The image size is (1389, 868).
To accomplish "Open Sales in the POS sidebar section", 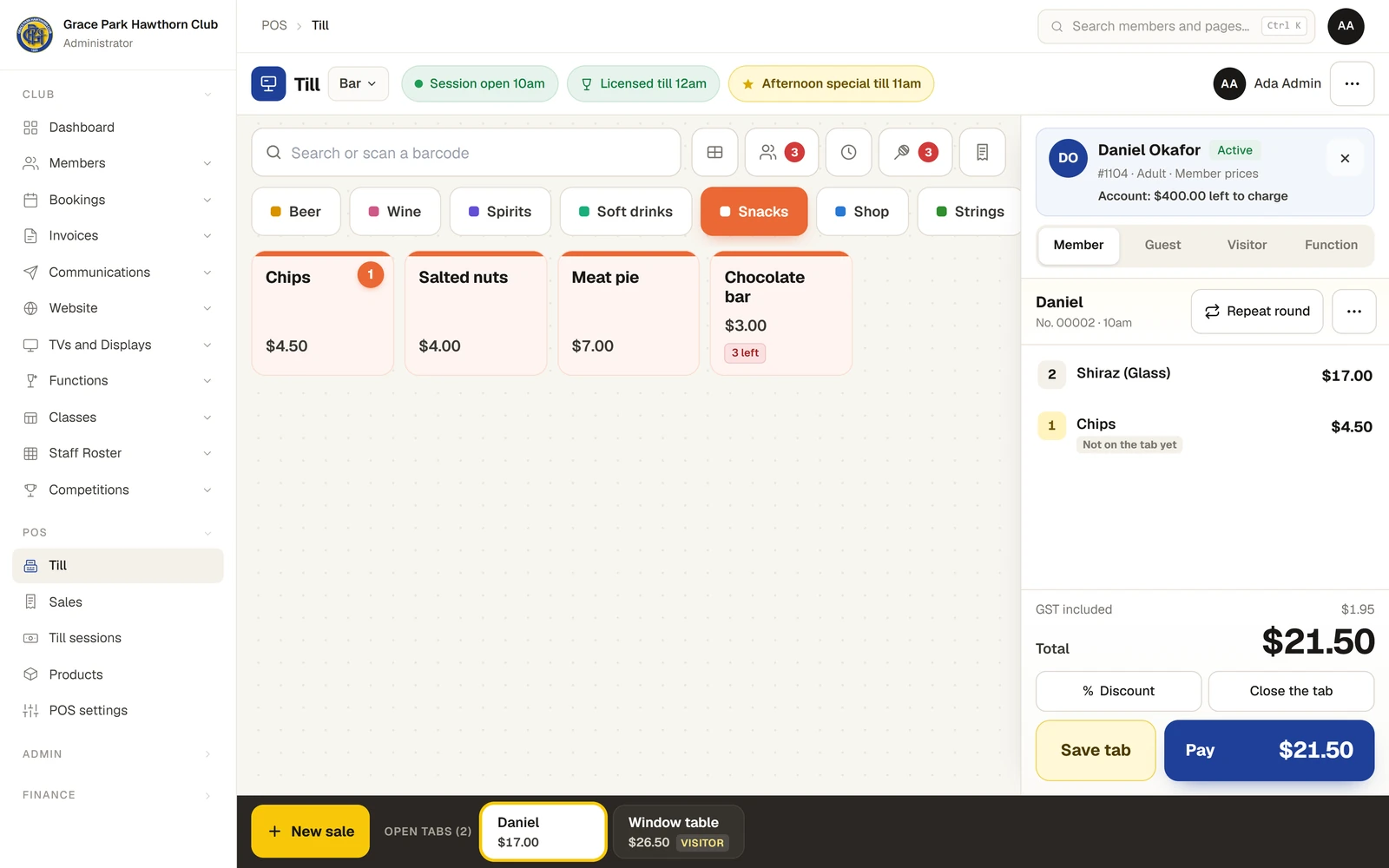I will pyautogui.click(x=118, y=602).
